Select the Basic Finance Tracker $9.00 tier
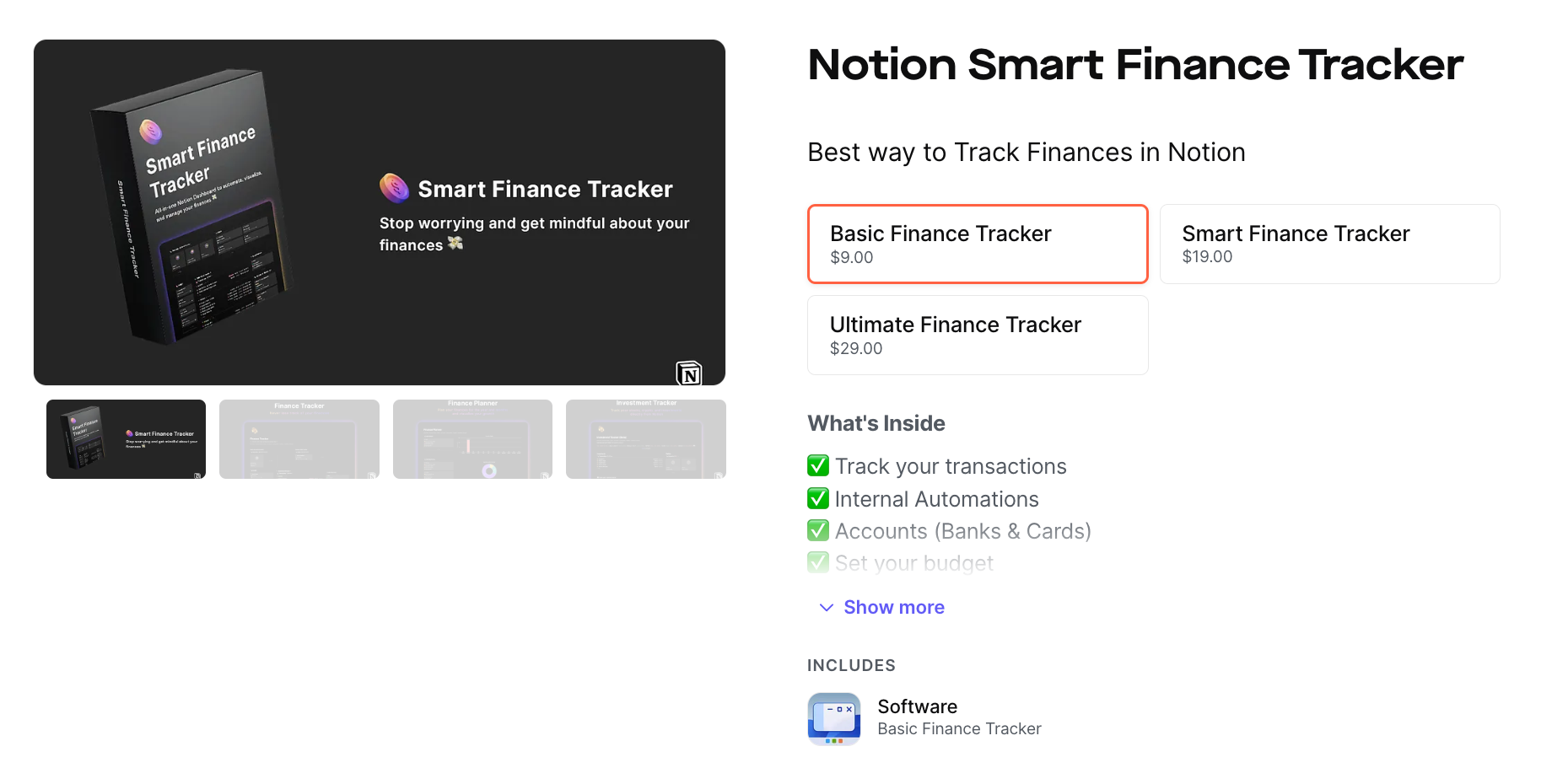The width and height of the screenshot is (1552, 784). click(x=977, y=244)
